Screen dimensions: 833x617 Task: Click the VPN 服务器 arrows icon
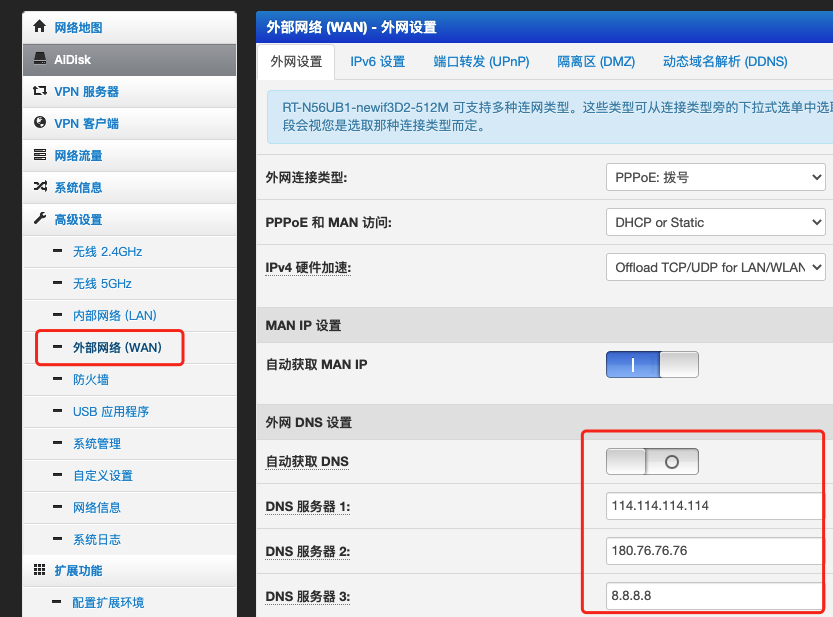pyautogui.click(x=40, y=91)
